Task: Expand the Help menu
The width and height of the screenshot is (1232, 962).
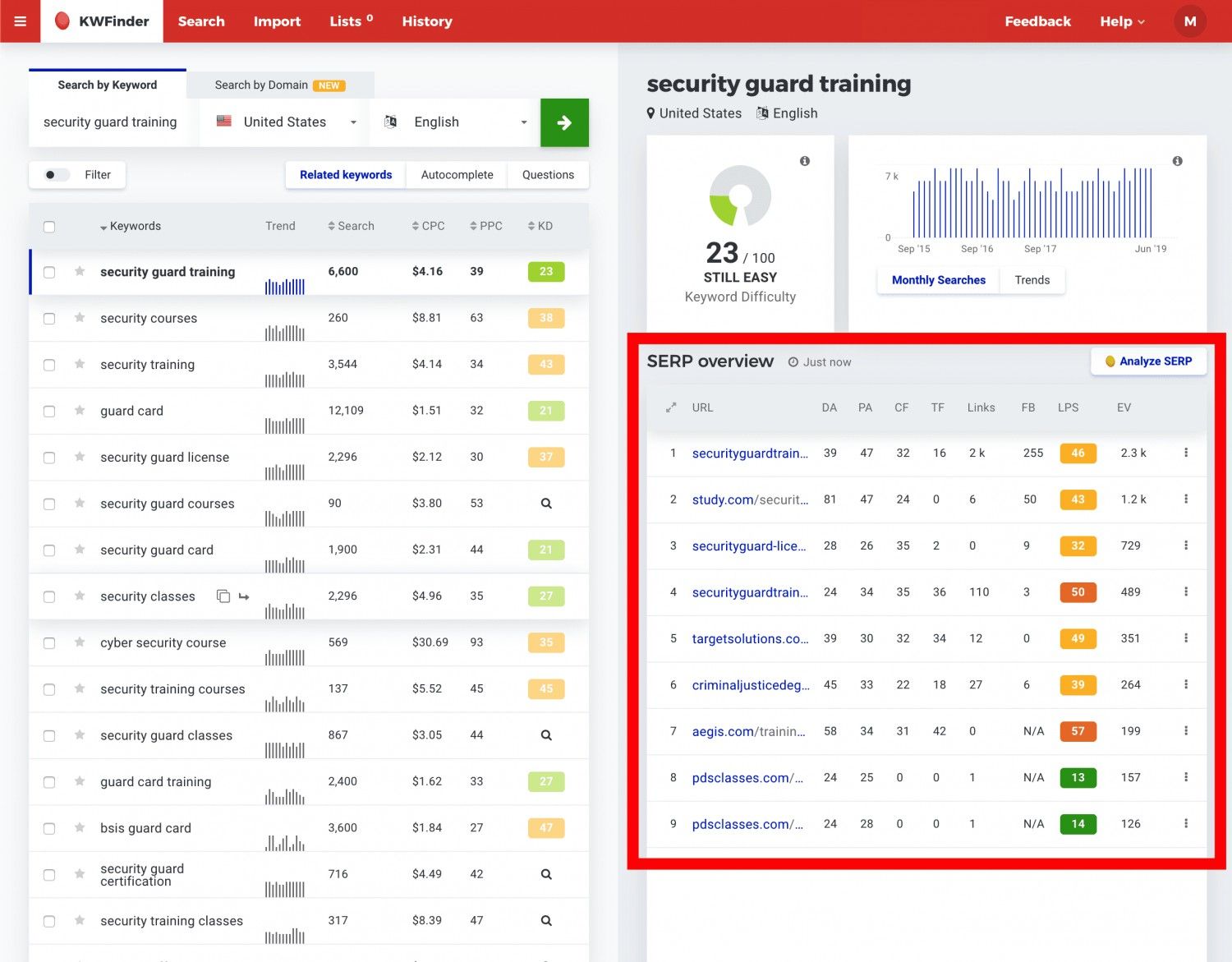Action: pyautogui.click(x=1121, y=21)
